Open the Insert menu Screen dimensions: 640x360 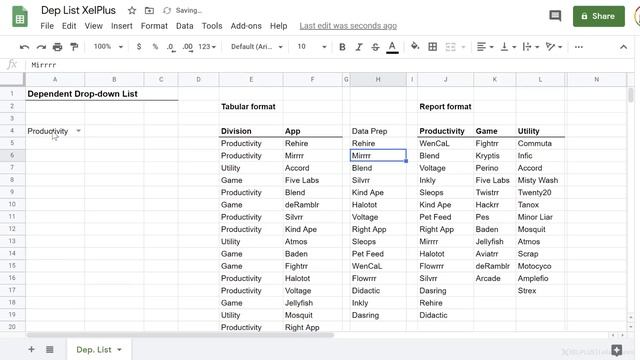[x=122, y=26]
